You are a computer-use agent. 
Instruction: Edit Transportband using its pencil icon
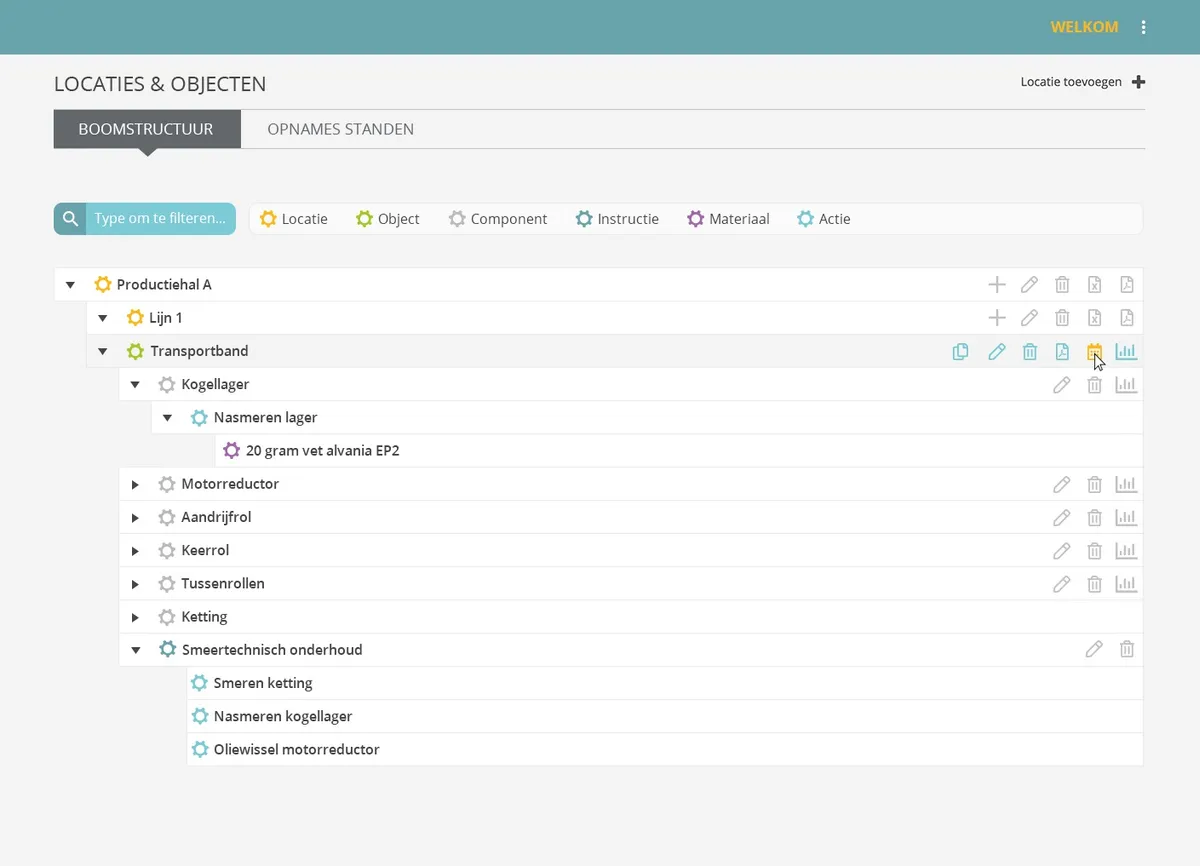(996, 351)
